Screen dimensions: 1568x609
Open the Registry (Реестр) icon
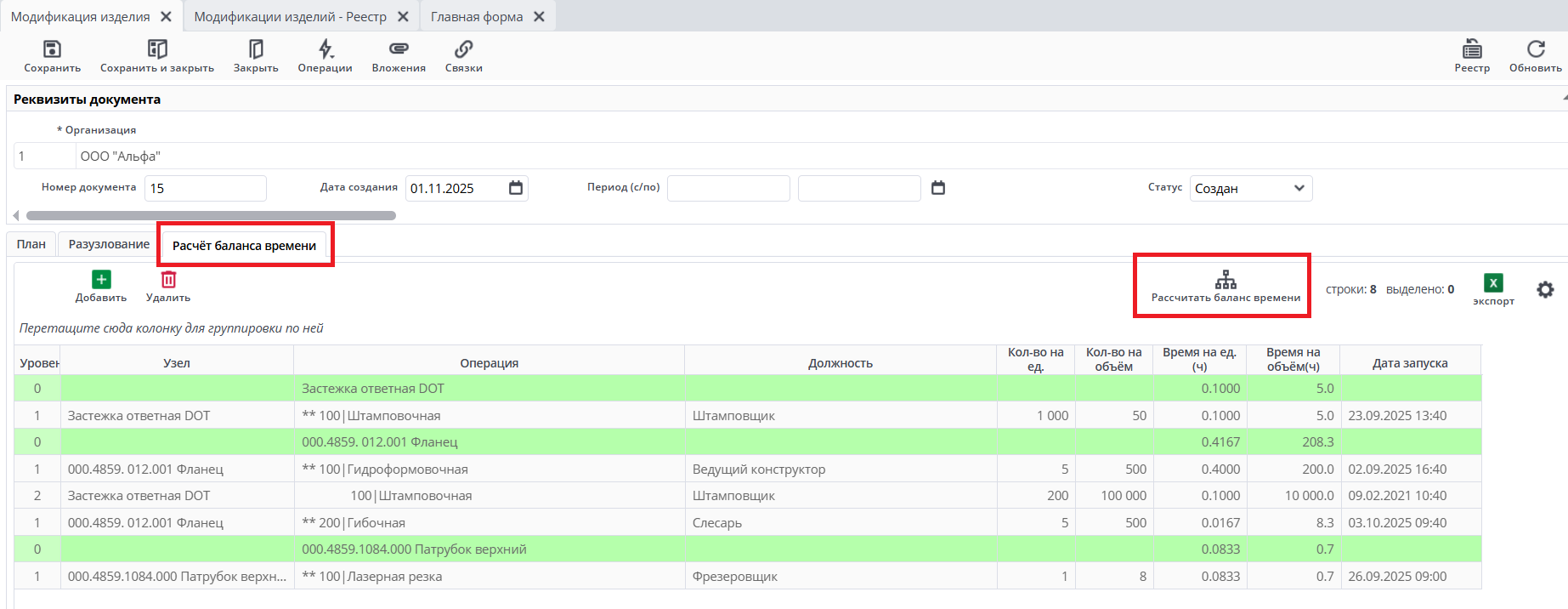pyautogui.click(x=1472, y=49)
